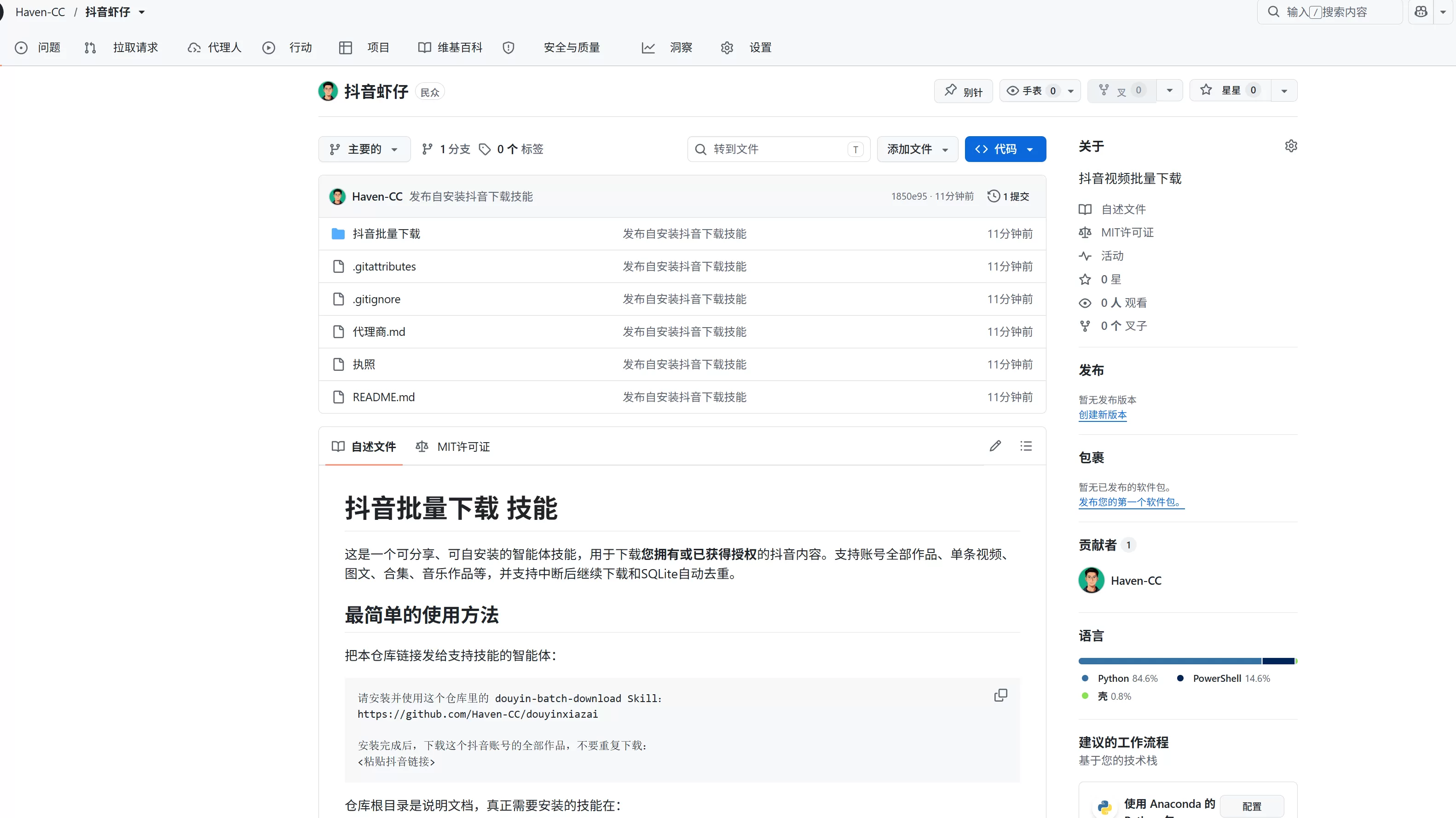
Task: Expand the repository name dropdown in header
Action: (x=142, y=12)
